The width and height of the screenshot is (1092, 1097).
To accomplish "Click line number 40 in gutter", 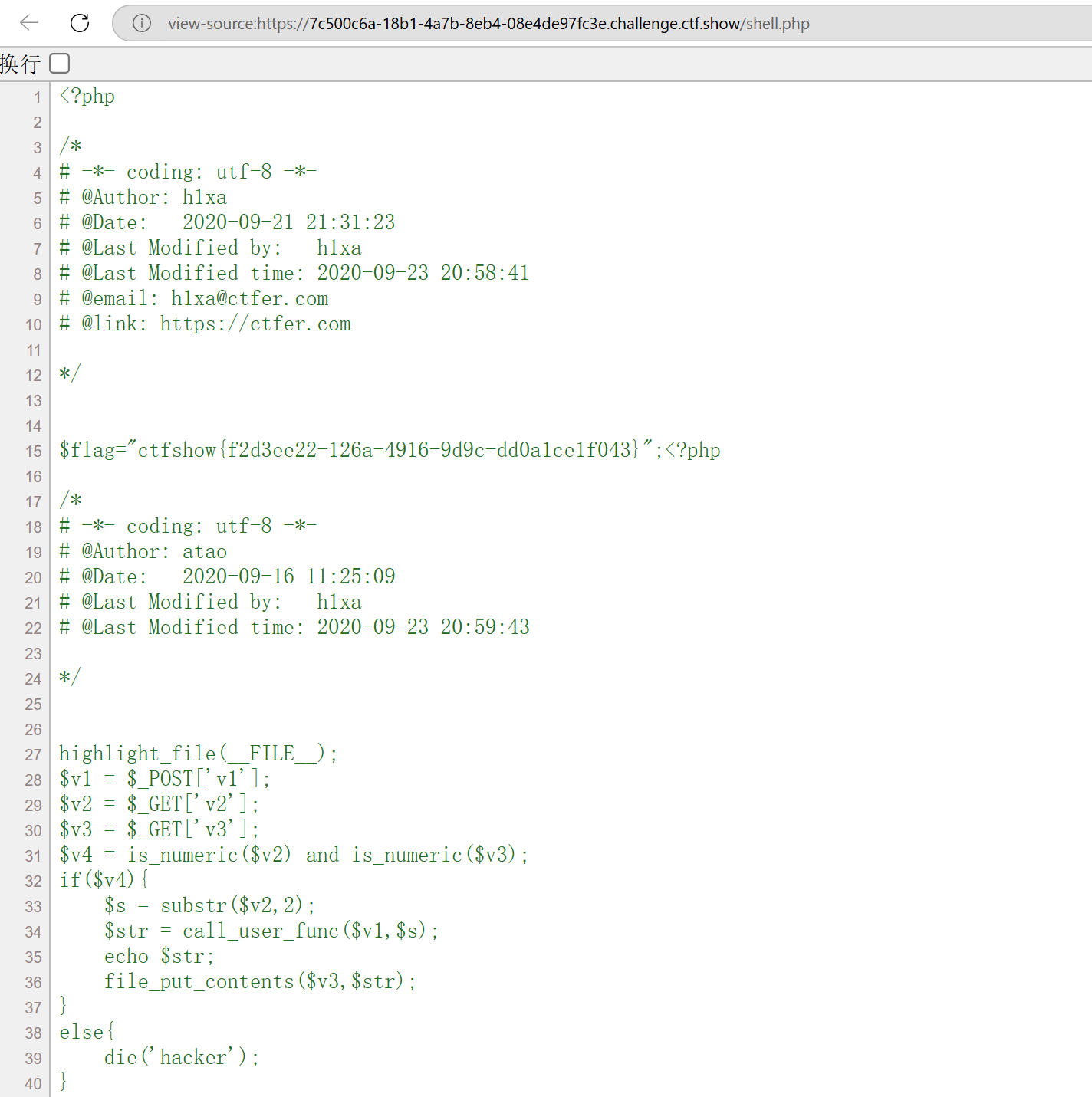I will pos(34,1083).
